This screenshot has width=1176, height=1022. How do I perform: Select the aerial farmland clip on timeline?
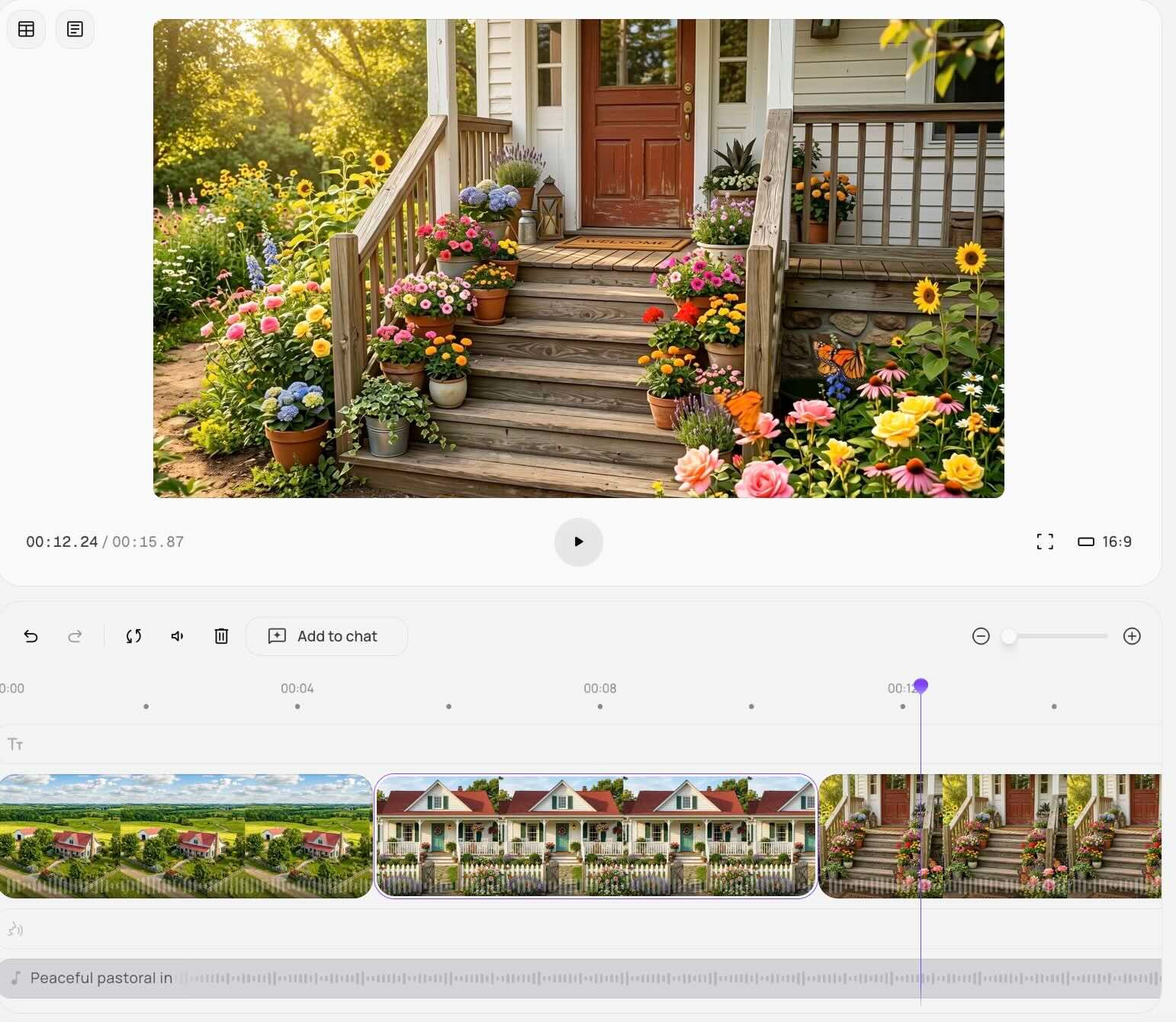(185, 836)
